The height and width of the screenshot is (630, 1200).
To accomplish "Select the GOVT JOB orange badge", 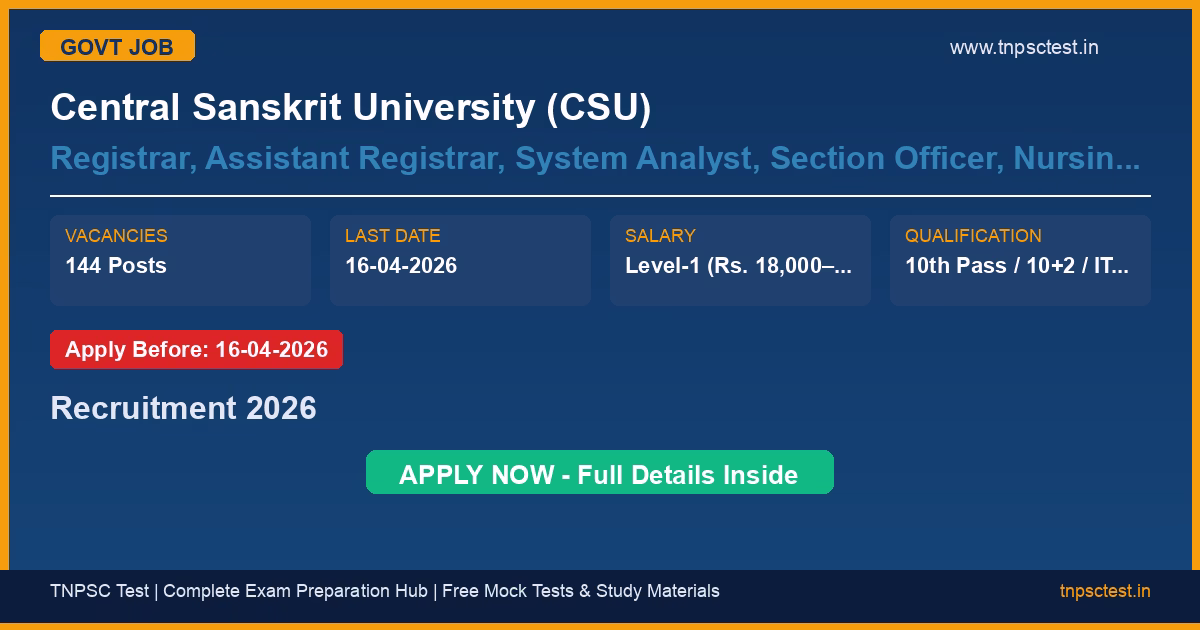I will (x=117, y=46).
